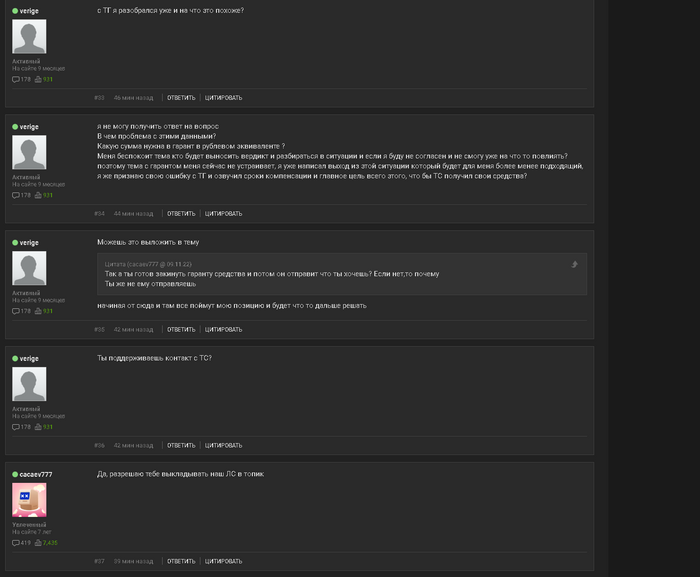Open cacaev777's pink avatar image
The width and height of the screenshot is (700, 577).
click(x=29, y=500)
